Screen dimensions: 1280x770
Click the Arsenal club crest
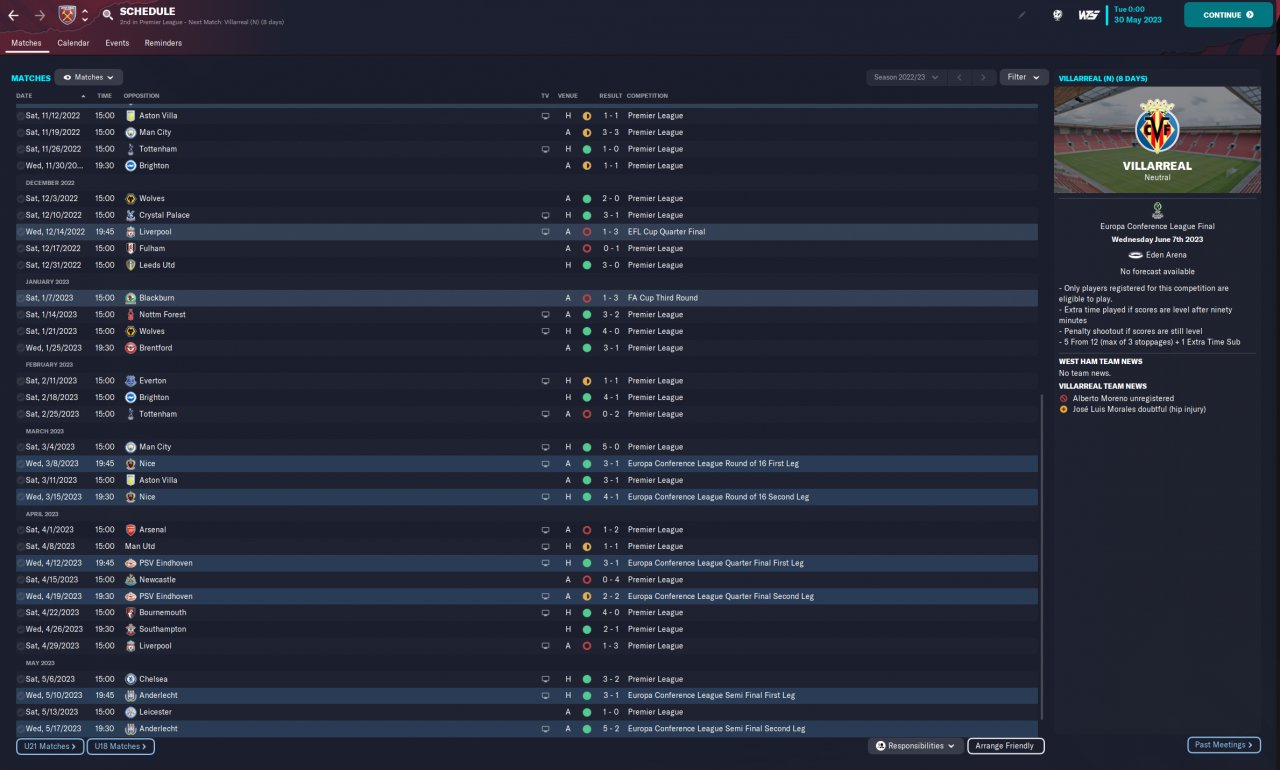coord(130,530)
